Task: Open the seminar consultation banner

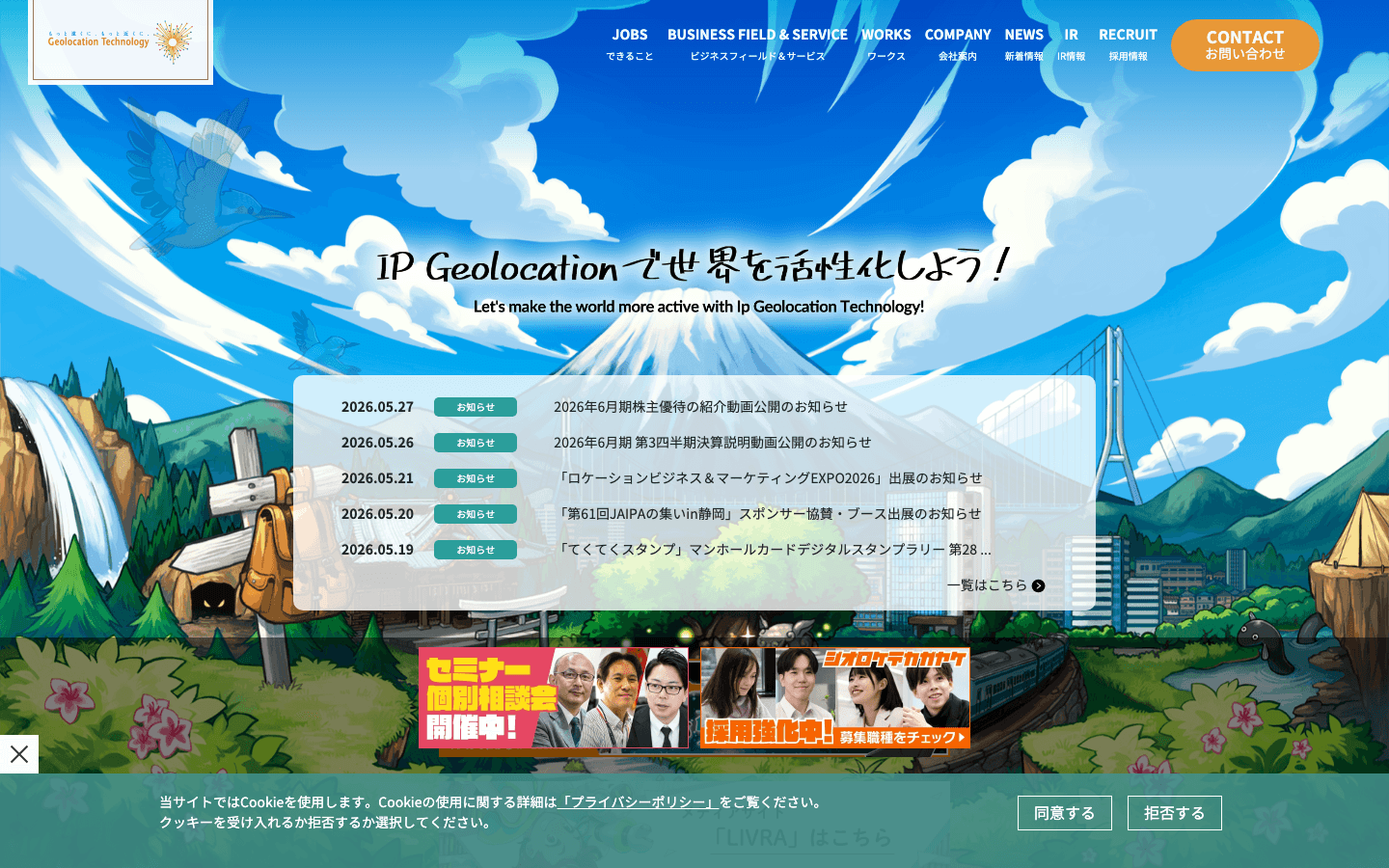Action: (554, 698)
